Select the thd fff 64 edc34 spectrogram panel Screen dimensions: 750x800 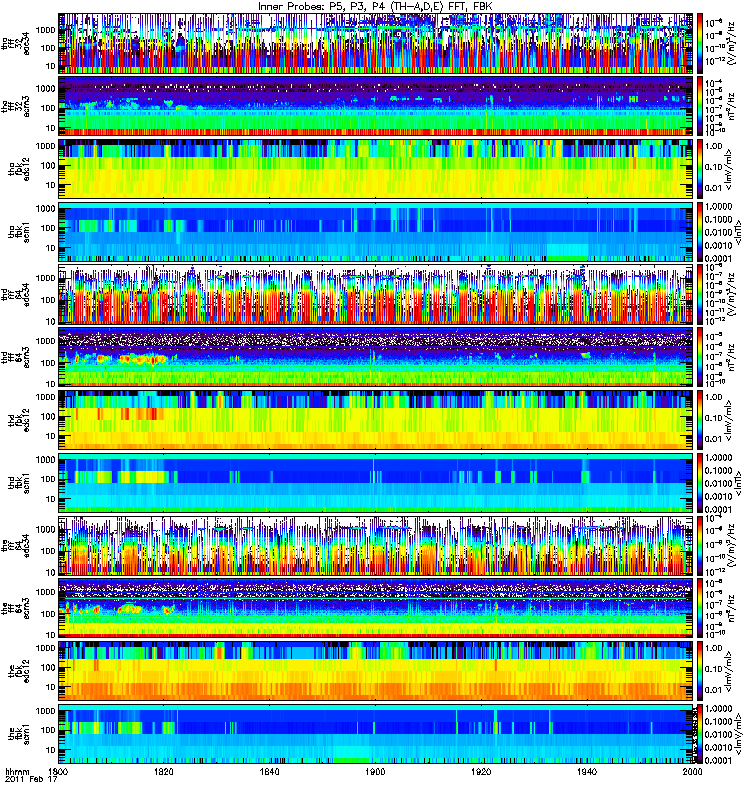click(376, 294)
